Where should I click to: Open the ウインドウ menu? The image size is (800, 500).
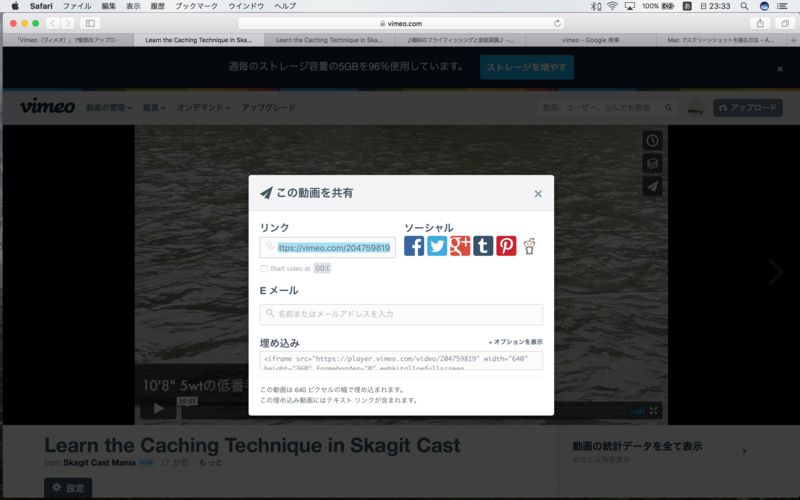pos(246,6)
